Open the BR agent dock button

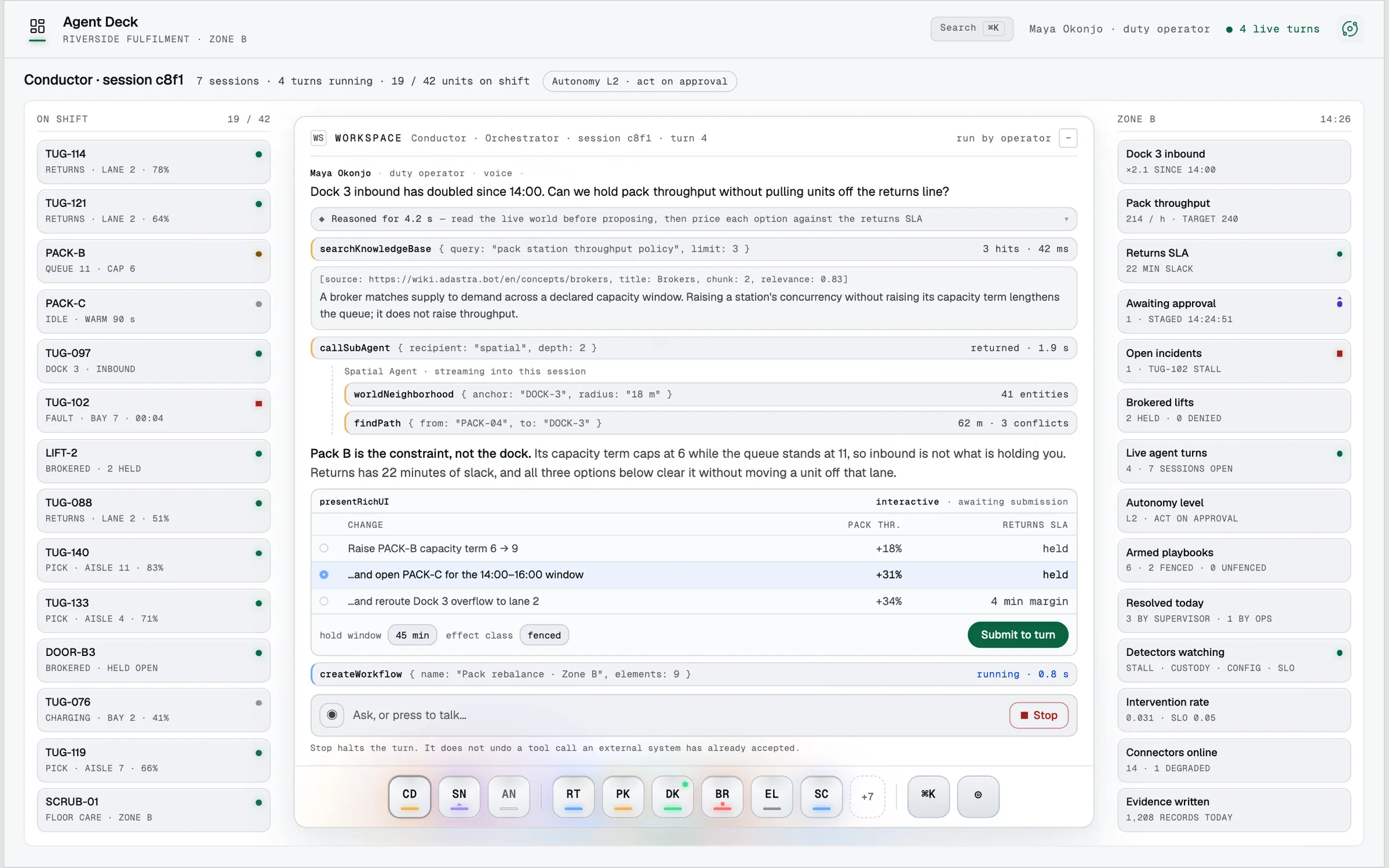[x=722, y=796]
